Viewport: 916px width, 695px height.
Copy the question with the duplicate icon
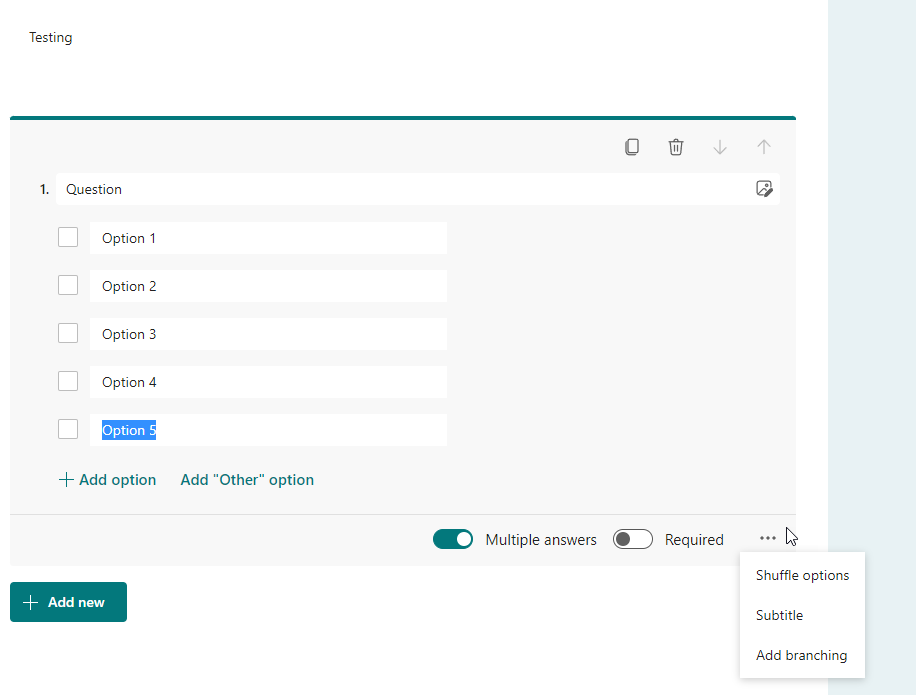[632, 147]
